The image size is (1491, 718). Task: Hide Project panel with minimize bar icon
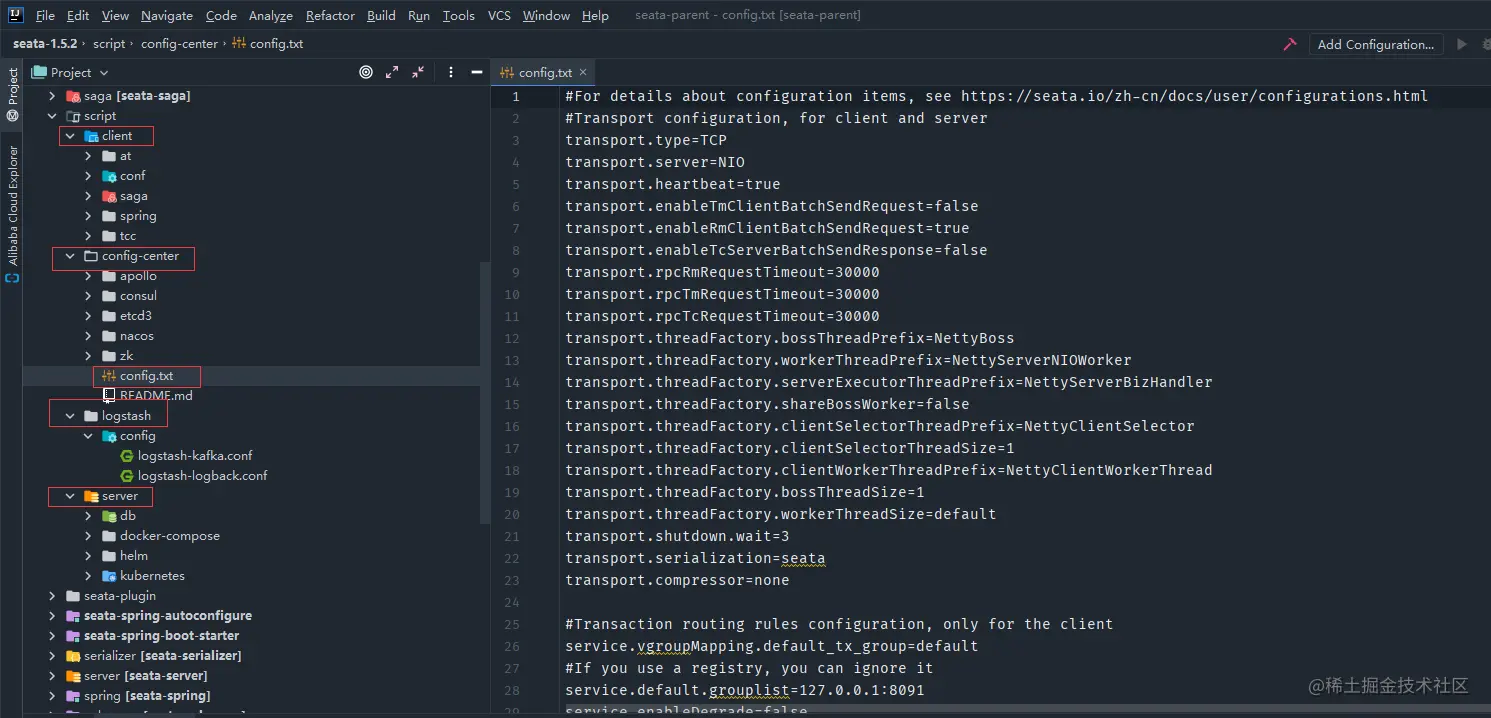click(475, 72)
